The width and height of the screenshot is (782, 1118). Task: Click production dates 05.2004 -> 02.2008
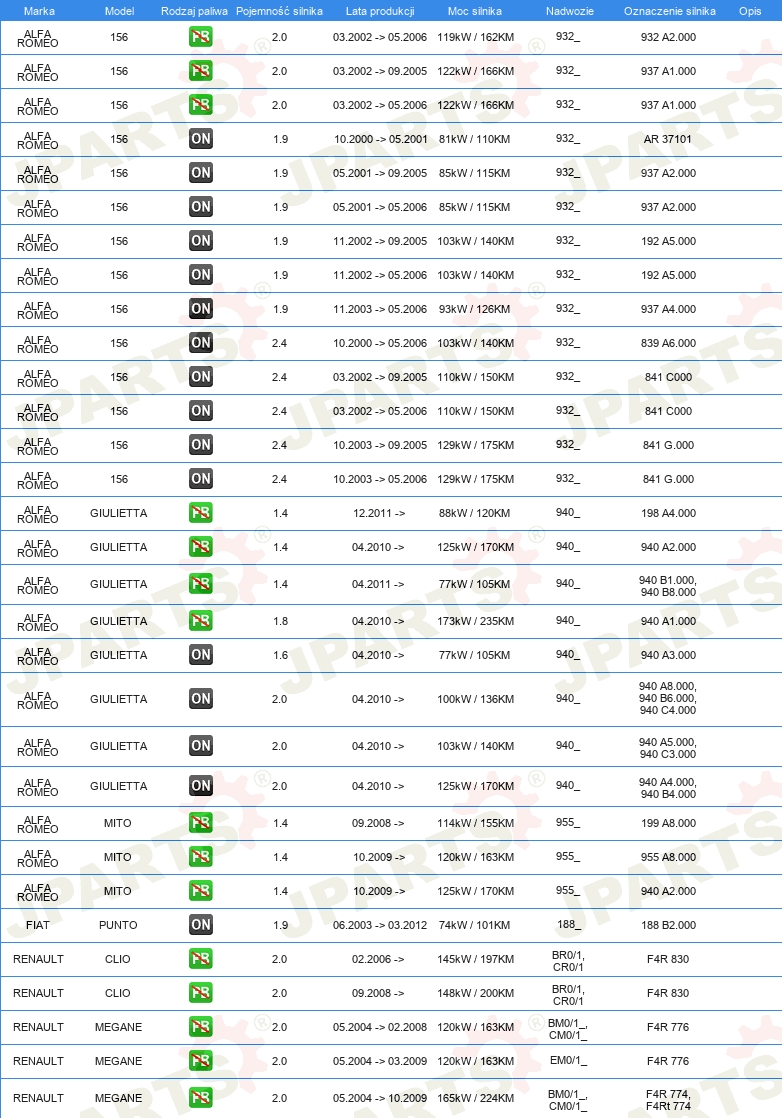click(x=380, y=1027)
